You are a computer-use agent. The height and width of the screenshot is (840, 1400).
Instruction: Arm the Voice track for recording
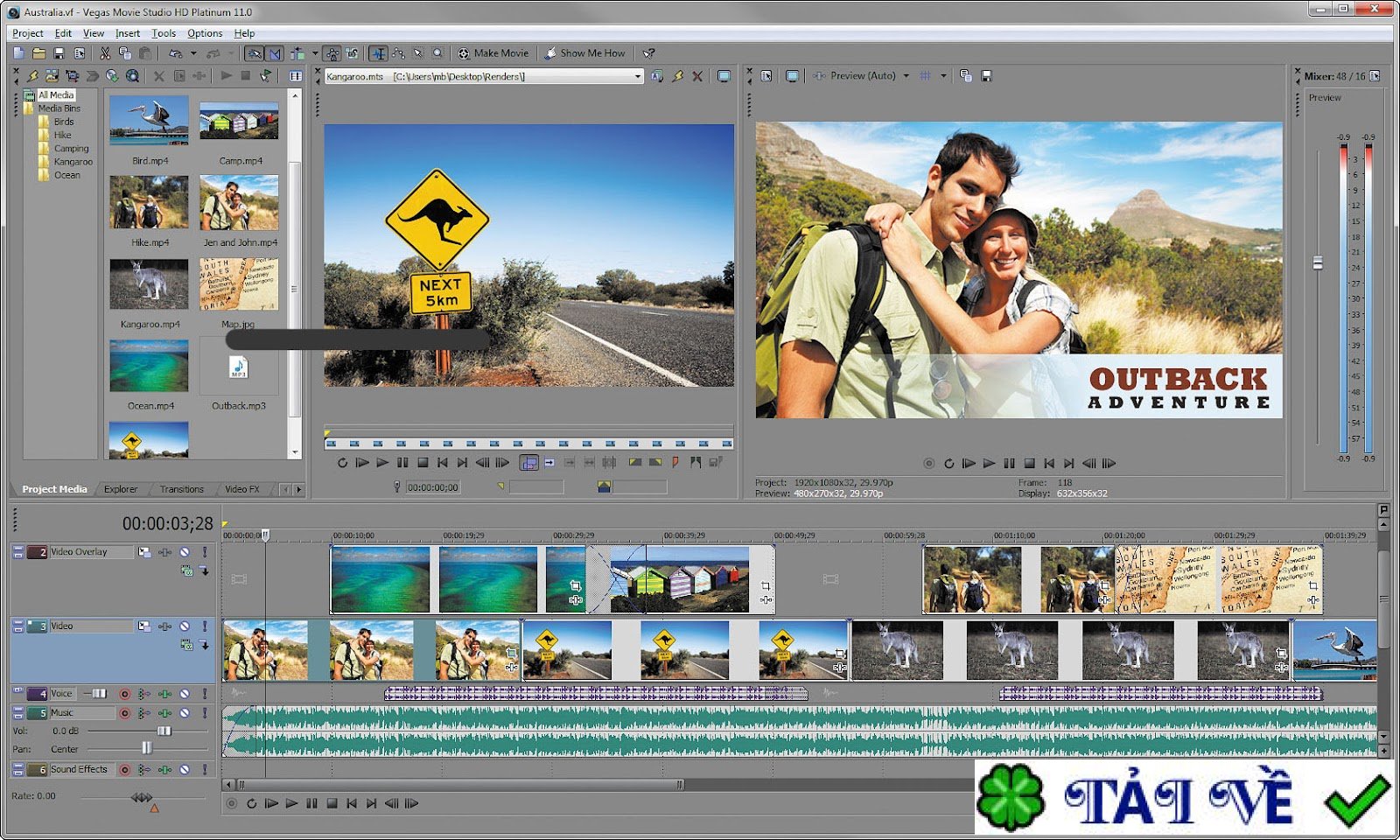[x=125, y=694]
